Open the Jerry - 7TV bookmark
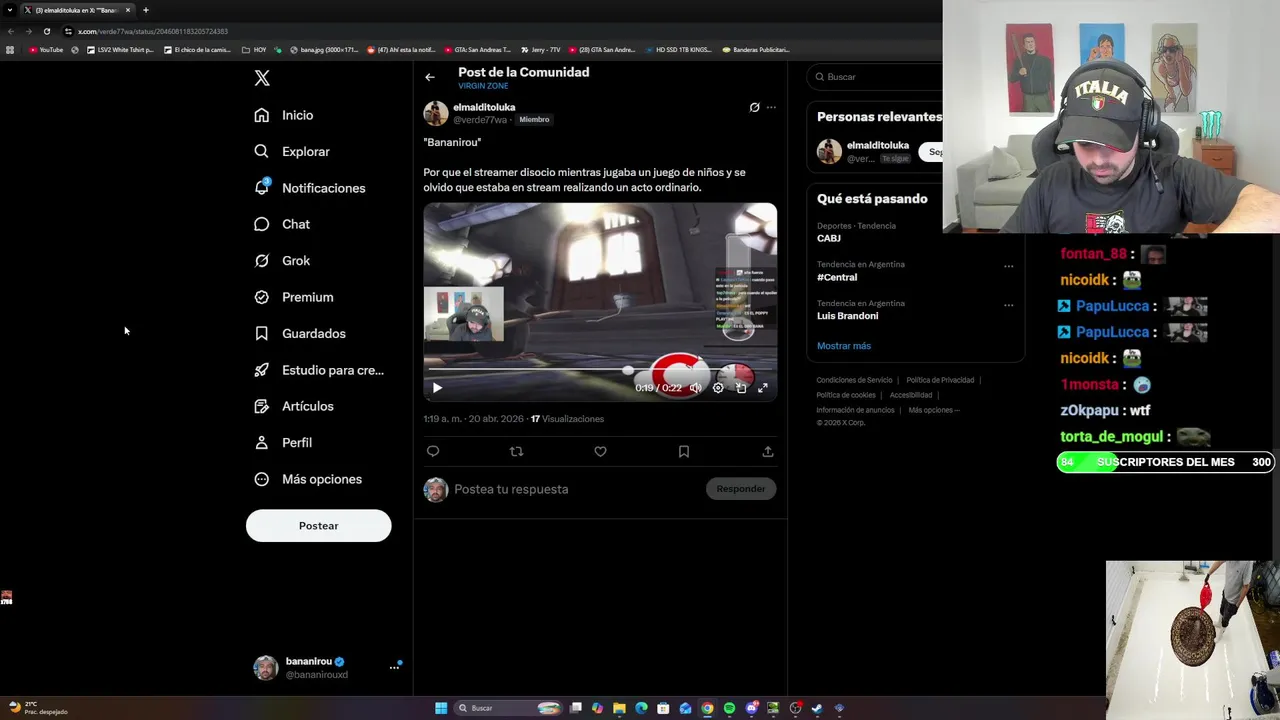1280x720 pixels. pos(540,49)
